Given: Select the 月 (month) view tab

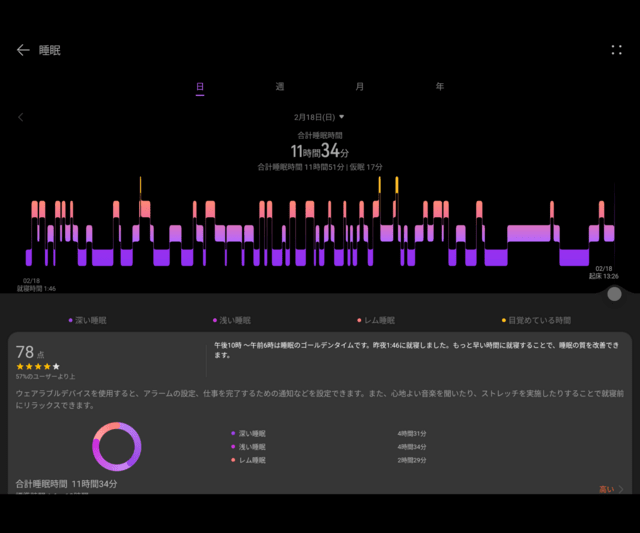Looking at the screenshot, I should (359, 88).
